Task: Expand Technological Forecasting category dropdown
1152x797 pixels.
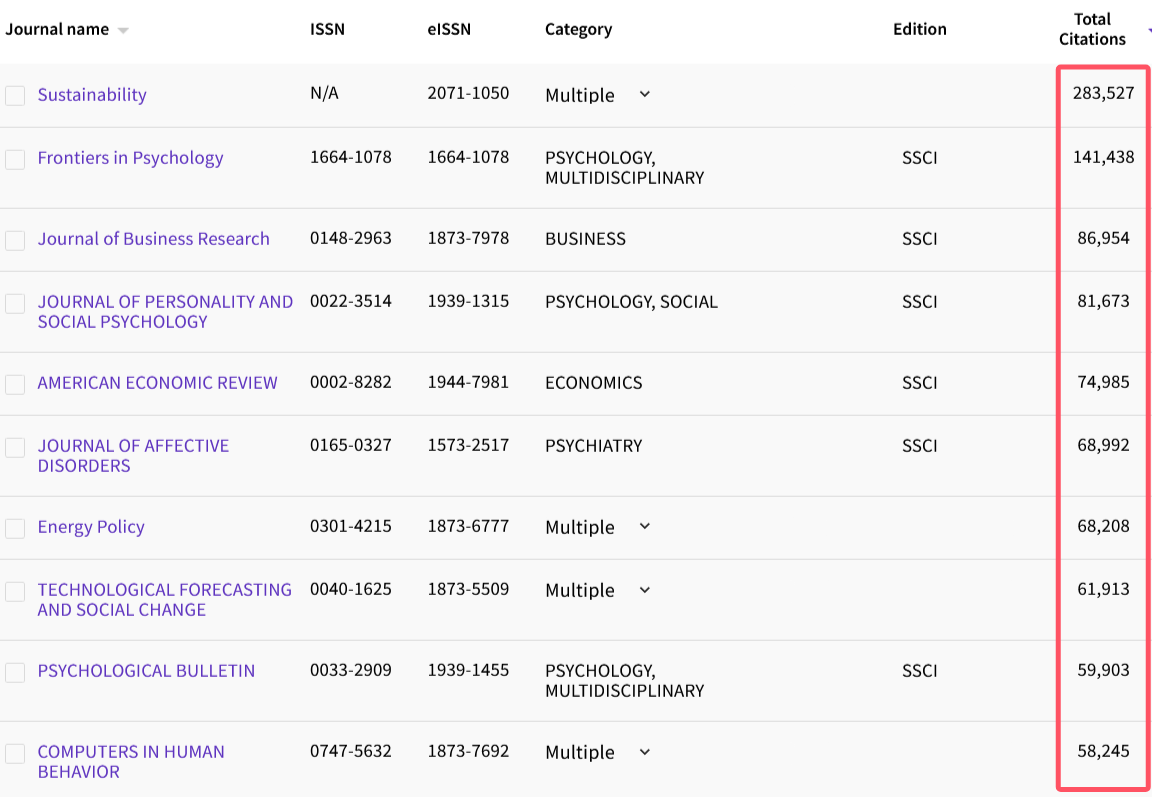Action: tap(644, 590)
